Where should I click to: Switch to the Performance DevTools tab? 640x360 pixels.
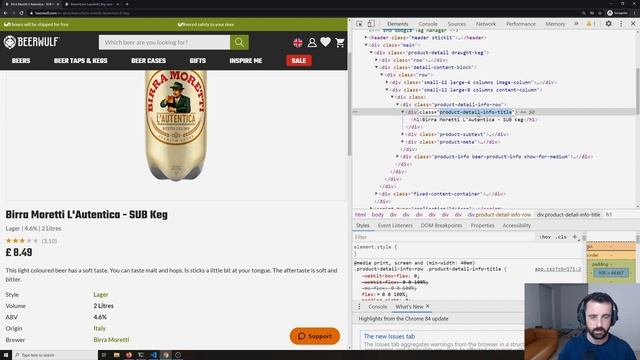click(x=521, y=24)
